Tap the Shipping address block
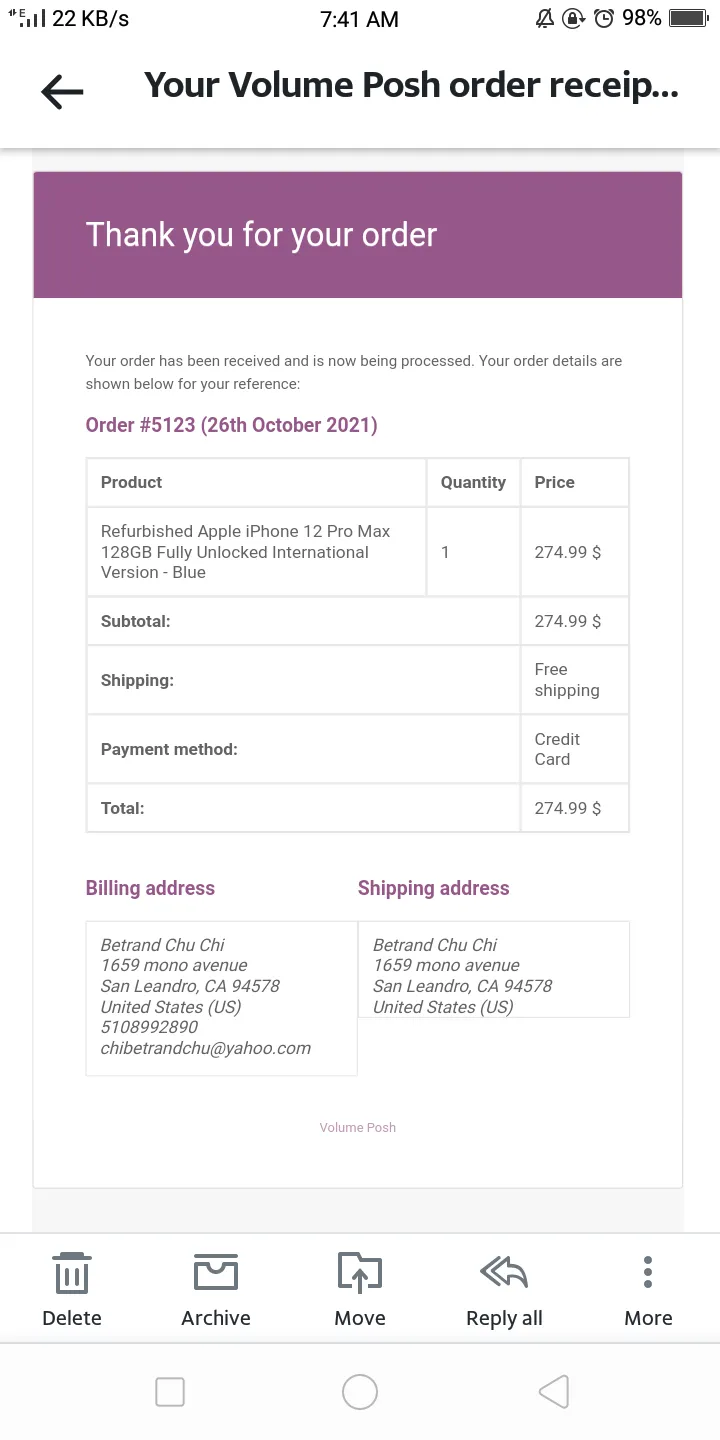 coord(494,969)
